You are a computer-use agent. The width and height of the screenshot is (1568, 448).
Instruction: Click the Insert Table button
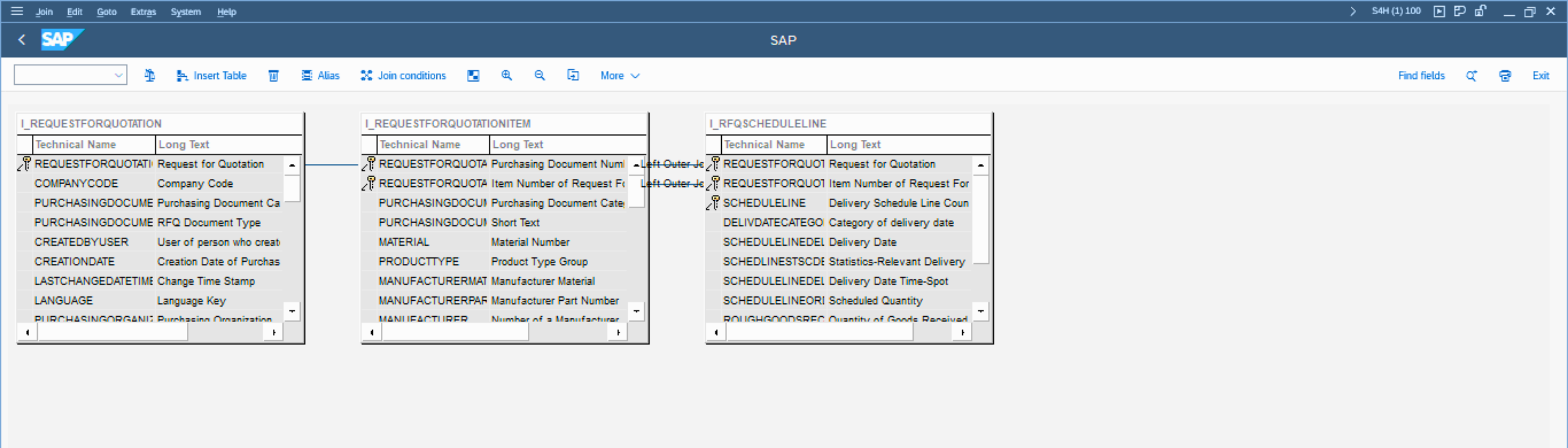click(x=211, y=75)
